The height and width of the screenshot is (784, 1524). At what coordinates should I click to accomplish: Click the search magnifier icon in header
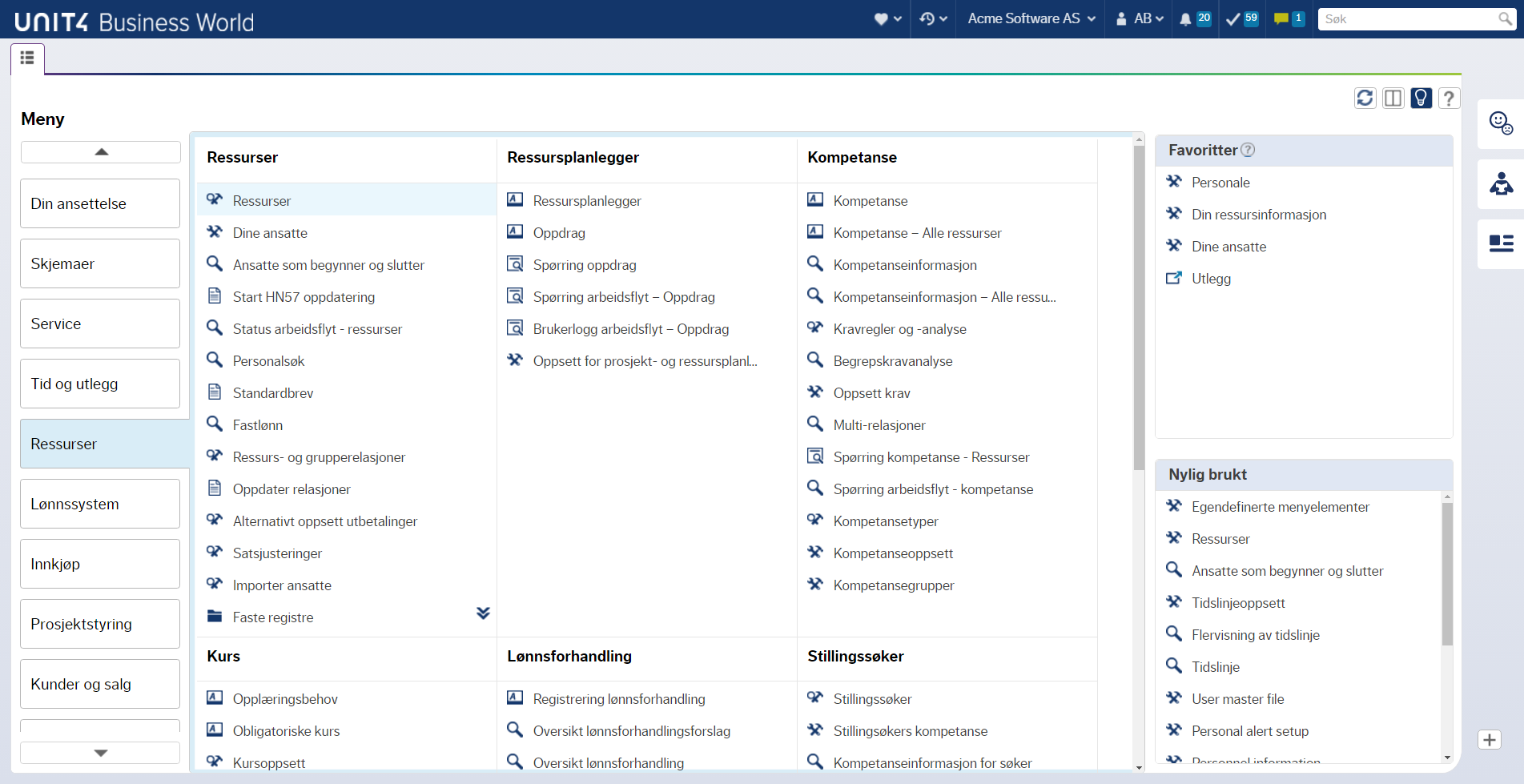point(1506,18)
